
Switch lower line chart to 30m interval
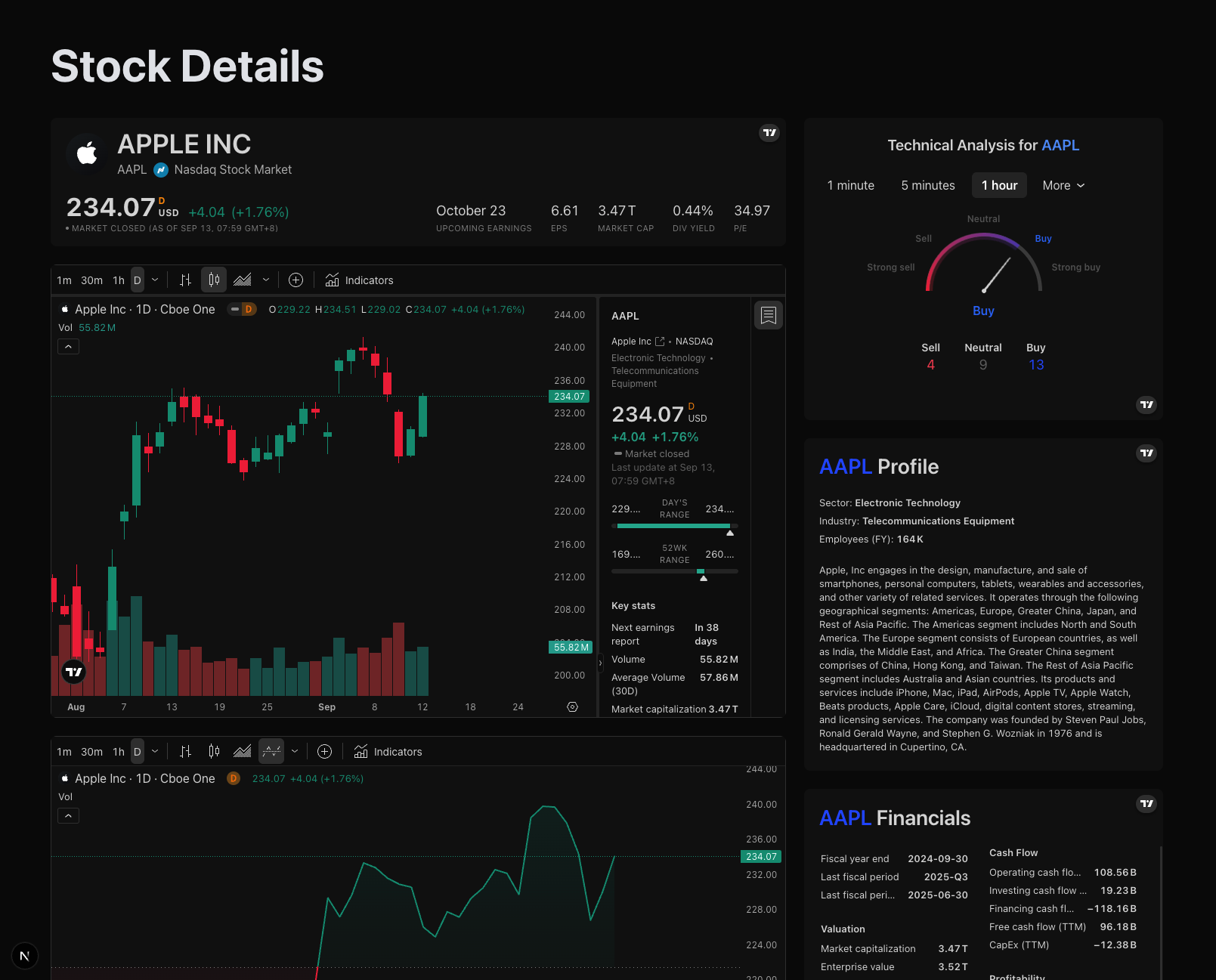point(92,752)
